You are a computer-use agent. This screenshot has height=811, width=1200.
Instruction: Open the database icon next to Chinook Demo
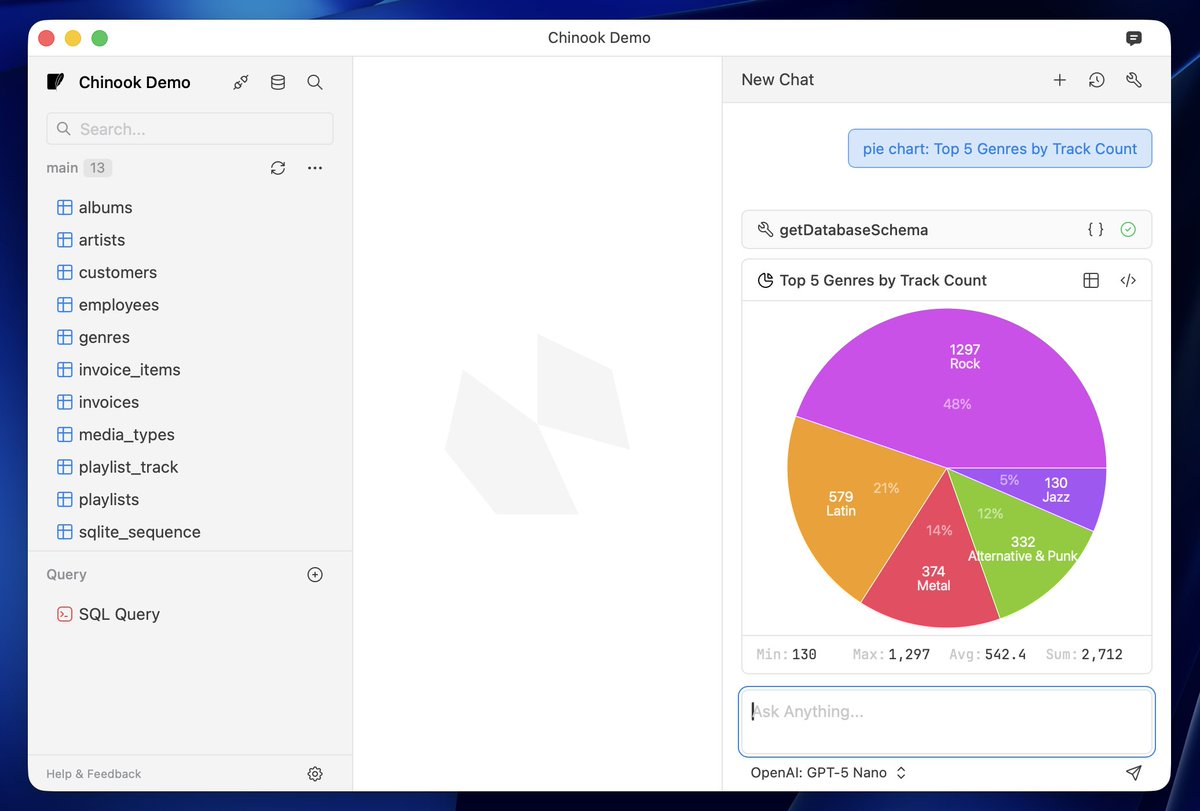[278, 82]
